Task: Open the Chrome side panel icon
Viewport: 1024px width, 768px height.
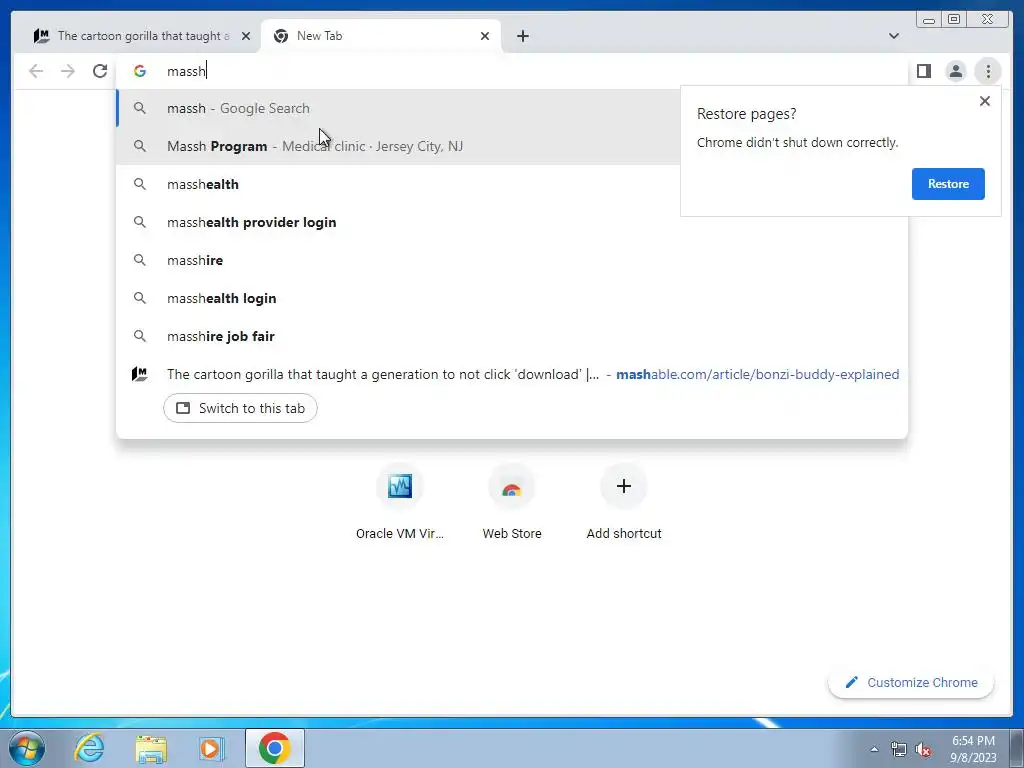Action: (923, 71)
